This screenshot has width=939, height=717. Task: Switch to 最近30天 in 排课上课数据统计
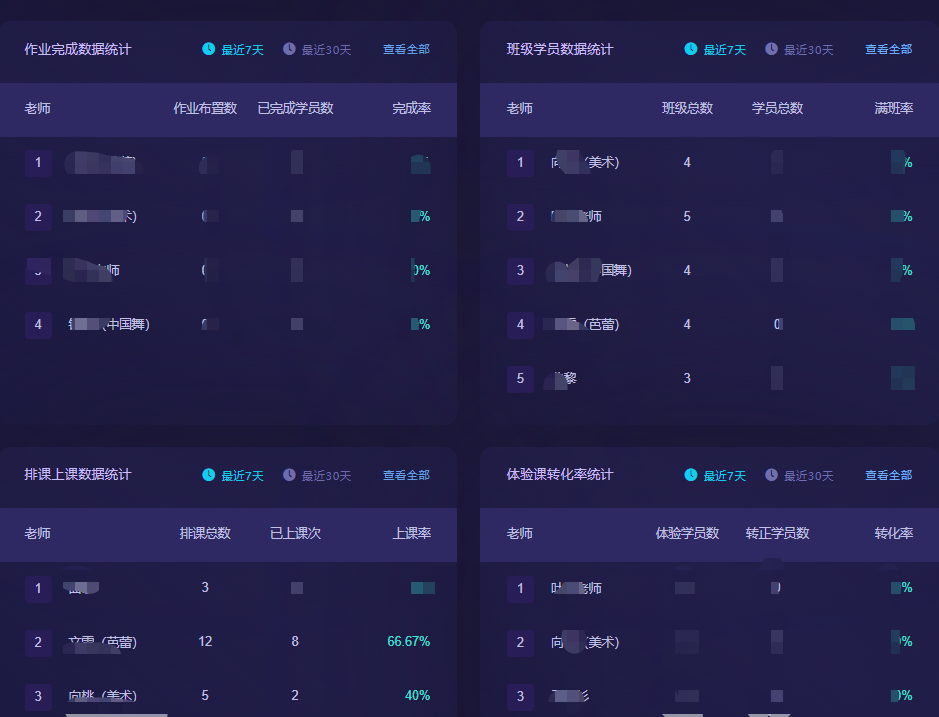click(326, 476)
